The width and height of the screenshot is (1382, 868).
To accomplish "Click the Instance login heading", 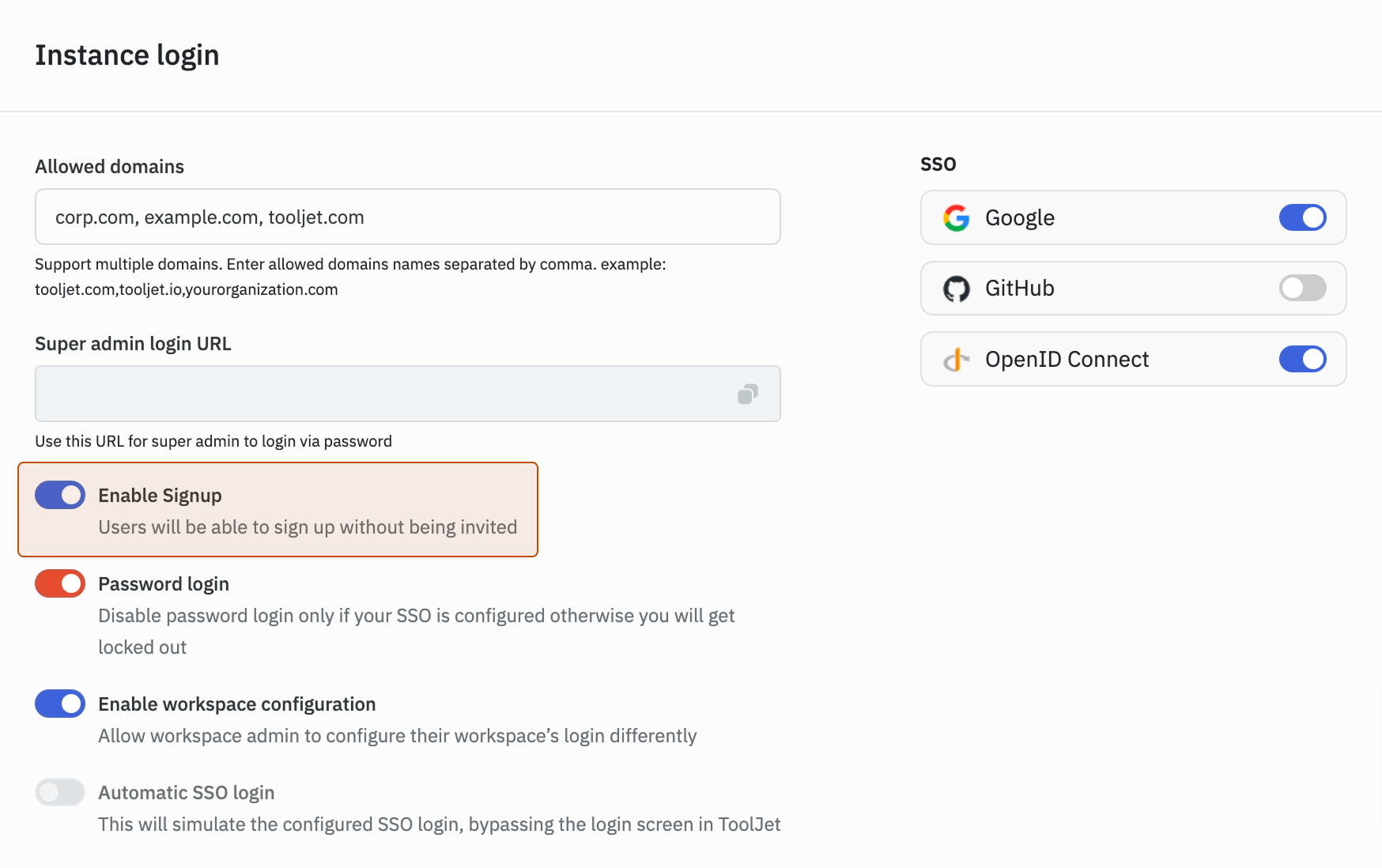I will [126, 55].
